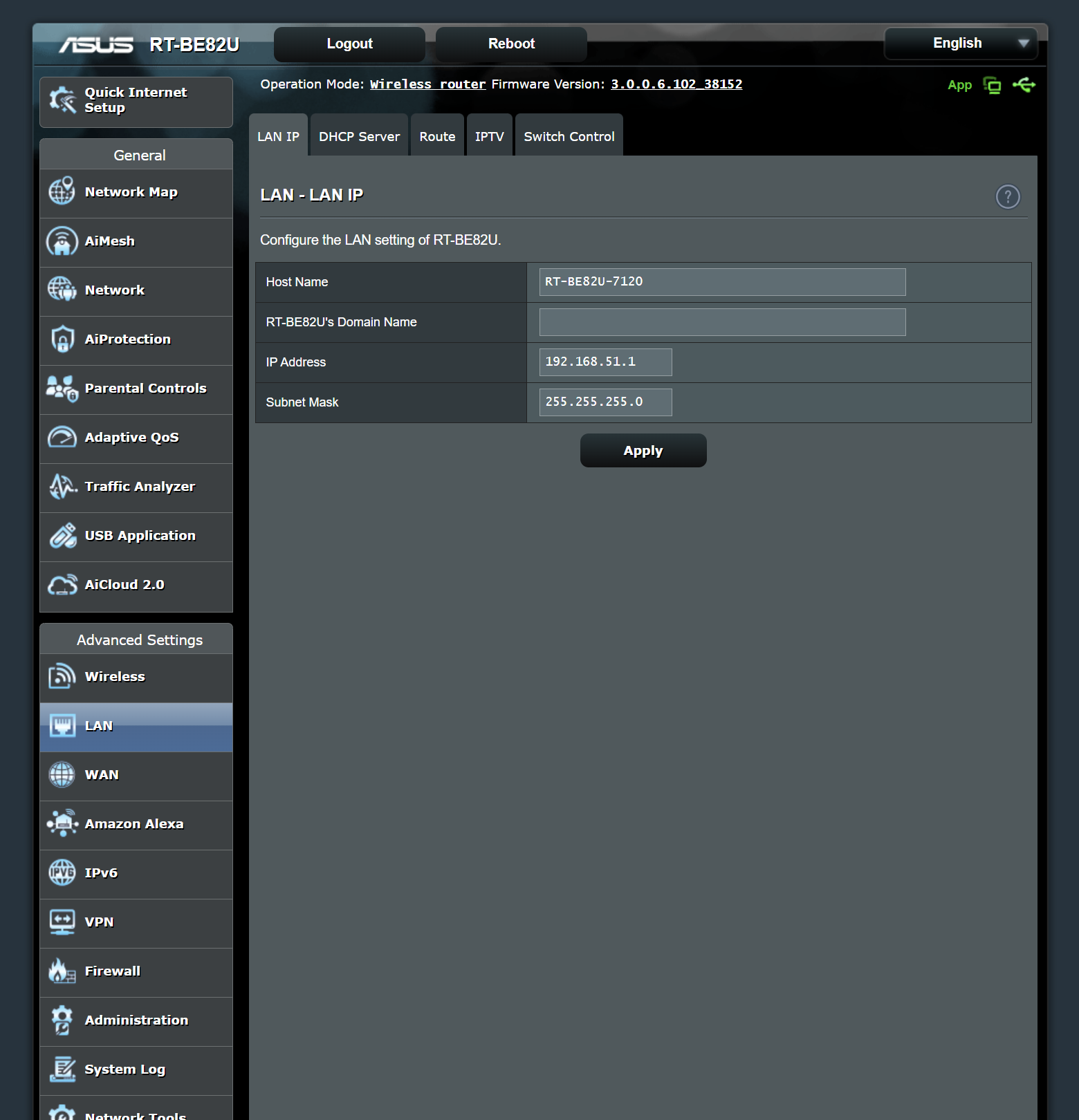Click the System Log notepad icon
Screen dimensions: 1079x1120
(62, 1069)
